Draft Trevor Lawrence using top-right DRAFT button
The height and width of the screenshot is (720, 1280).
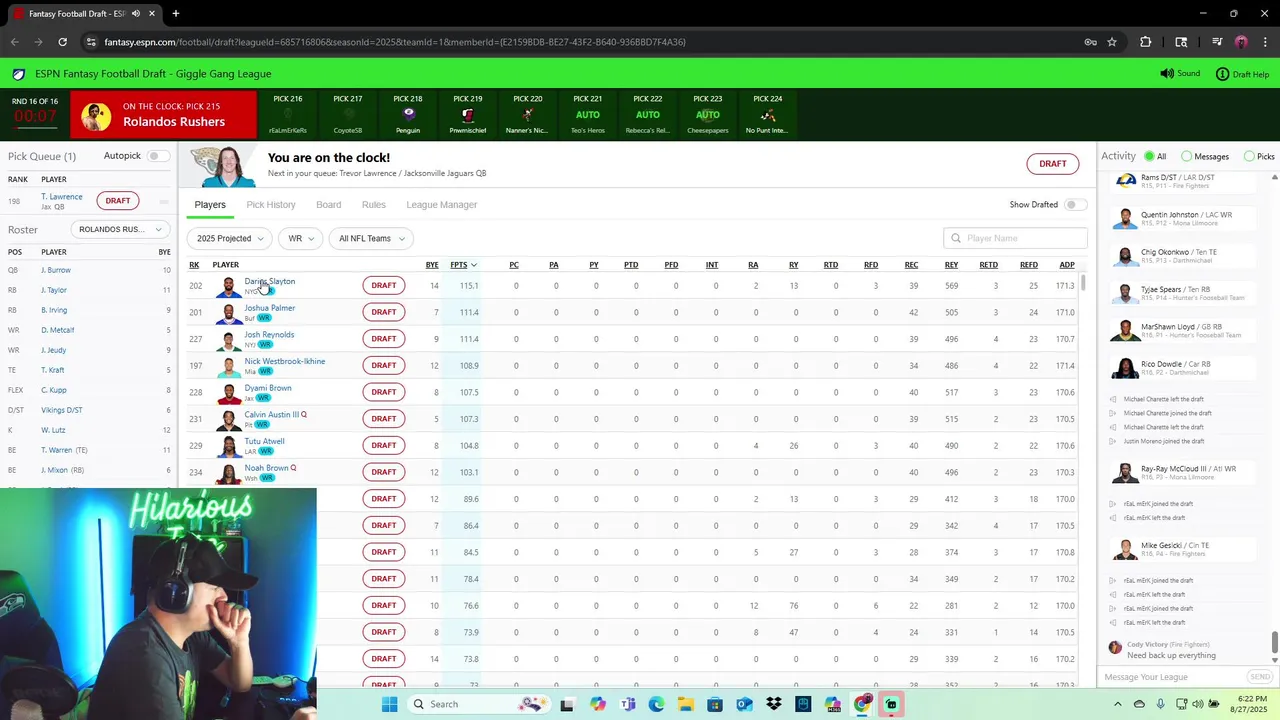1053,164
